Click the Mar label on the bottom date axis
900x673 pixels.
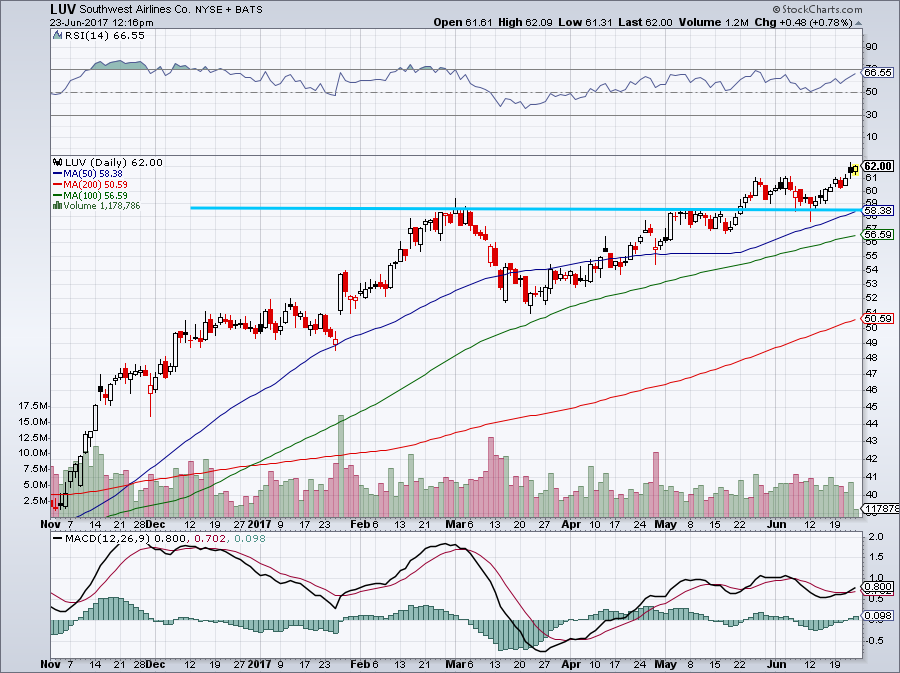coord(455,665)
